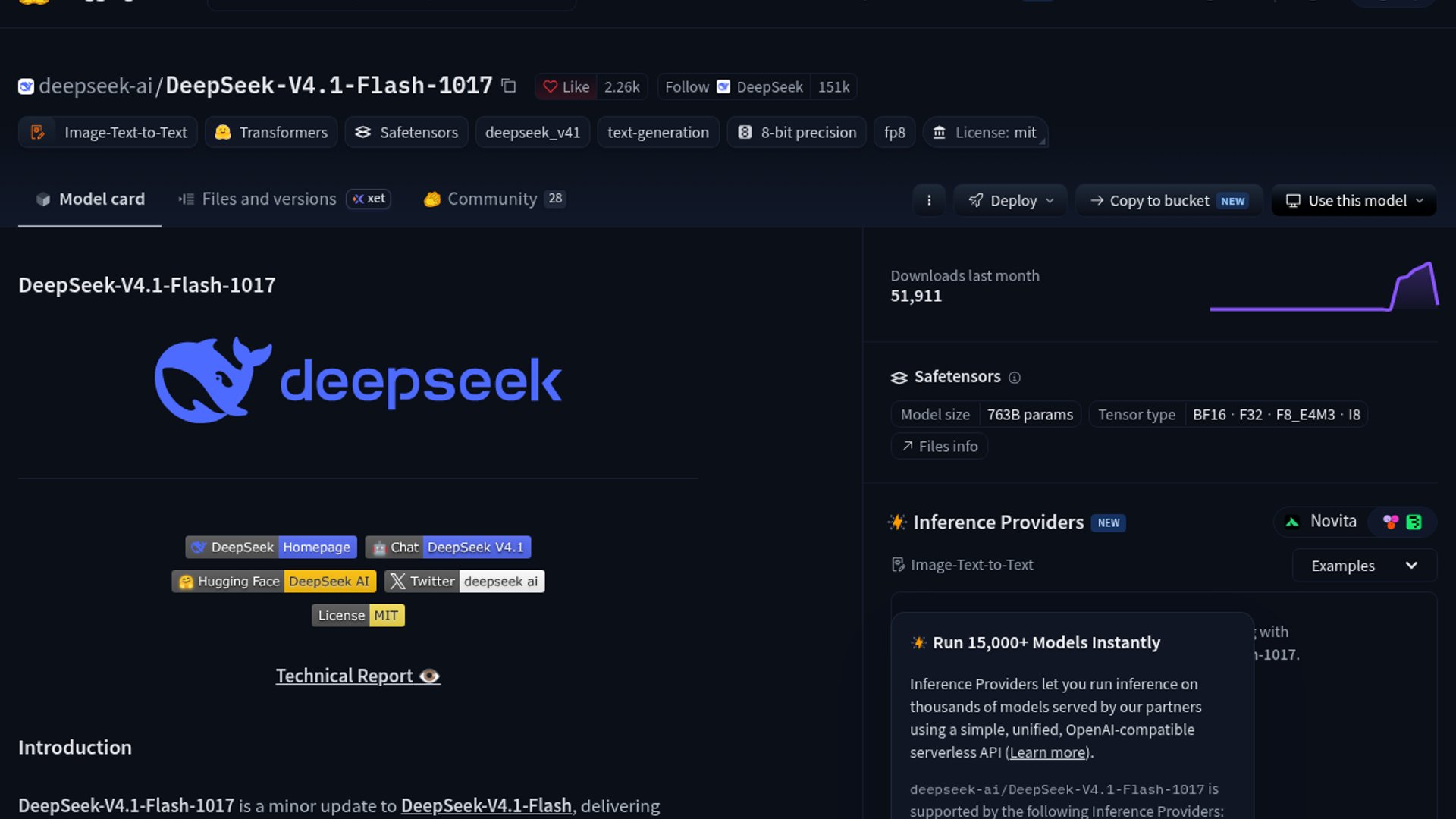Click the deepseek-ai namespace link
This screenshot has width=1456, height=819.
tap(96, 86)
